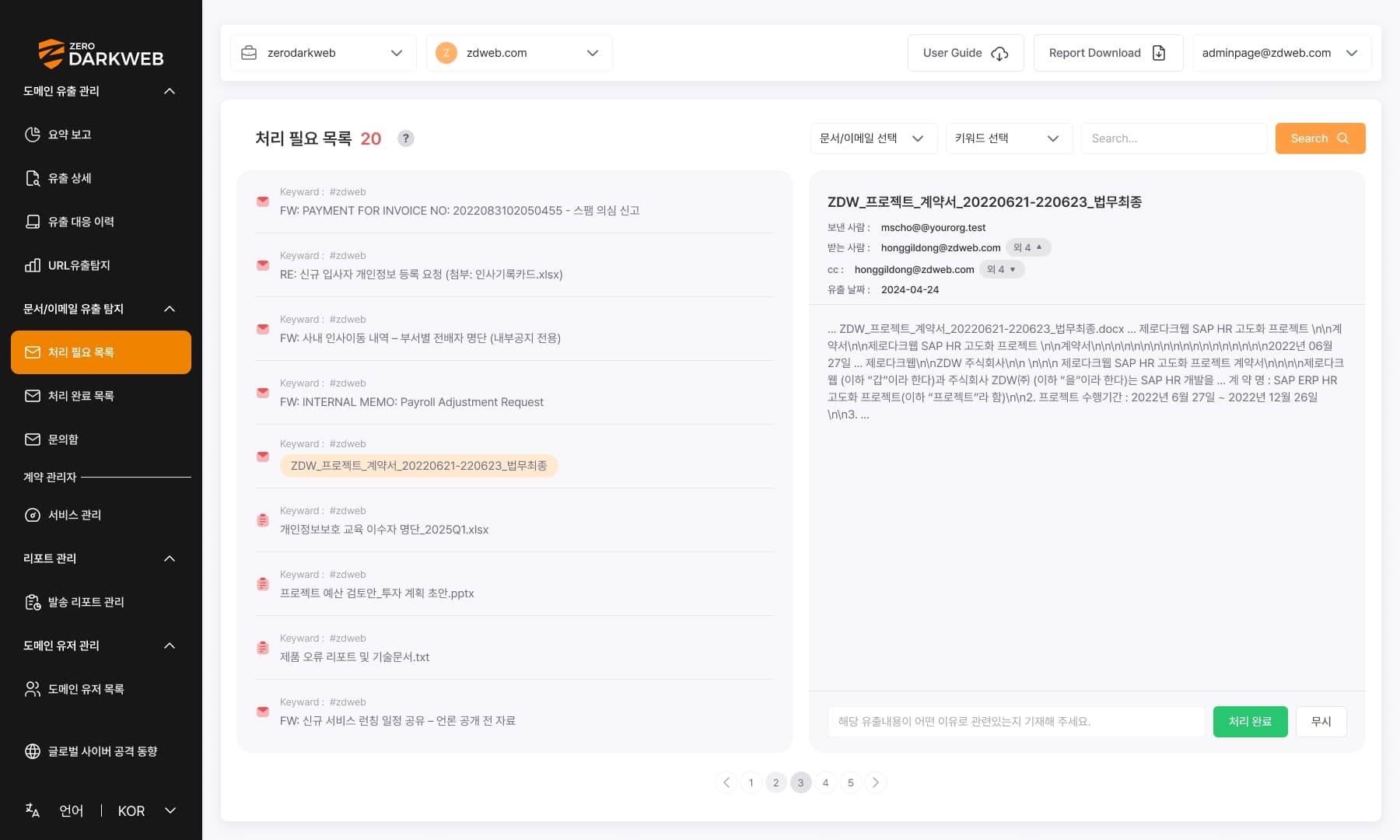Collapse the 문서/이메일 유출 탐지 section
Screen dimensions: 1400x840
(x=170, y=309)
